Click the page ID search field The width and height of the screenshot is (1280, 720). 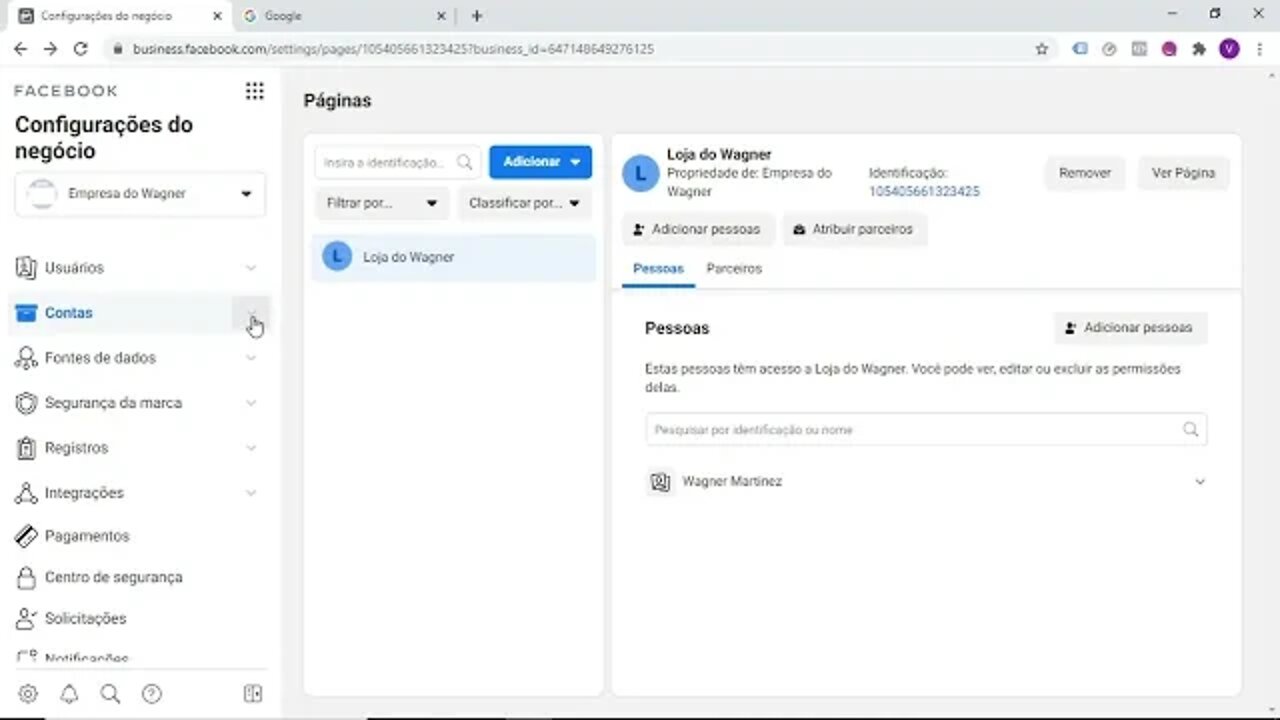[397, 162]
